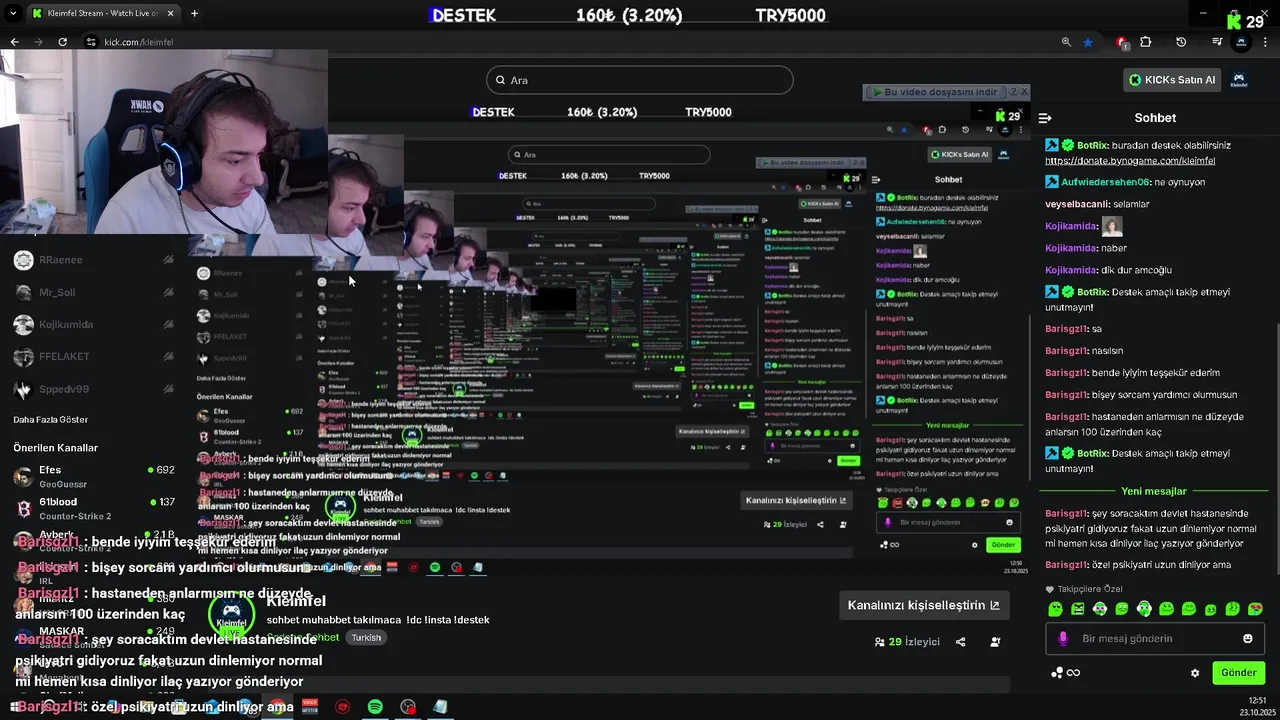The image size is (1280, 720).
Task: Open the Chrome three-dot menu
Action: tap(1265, 42)
